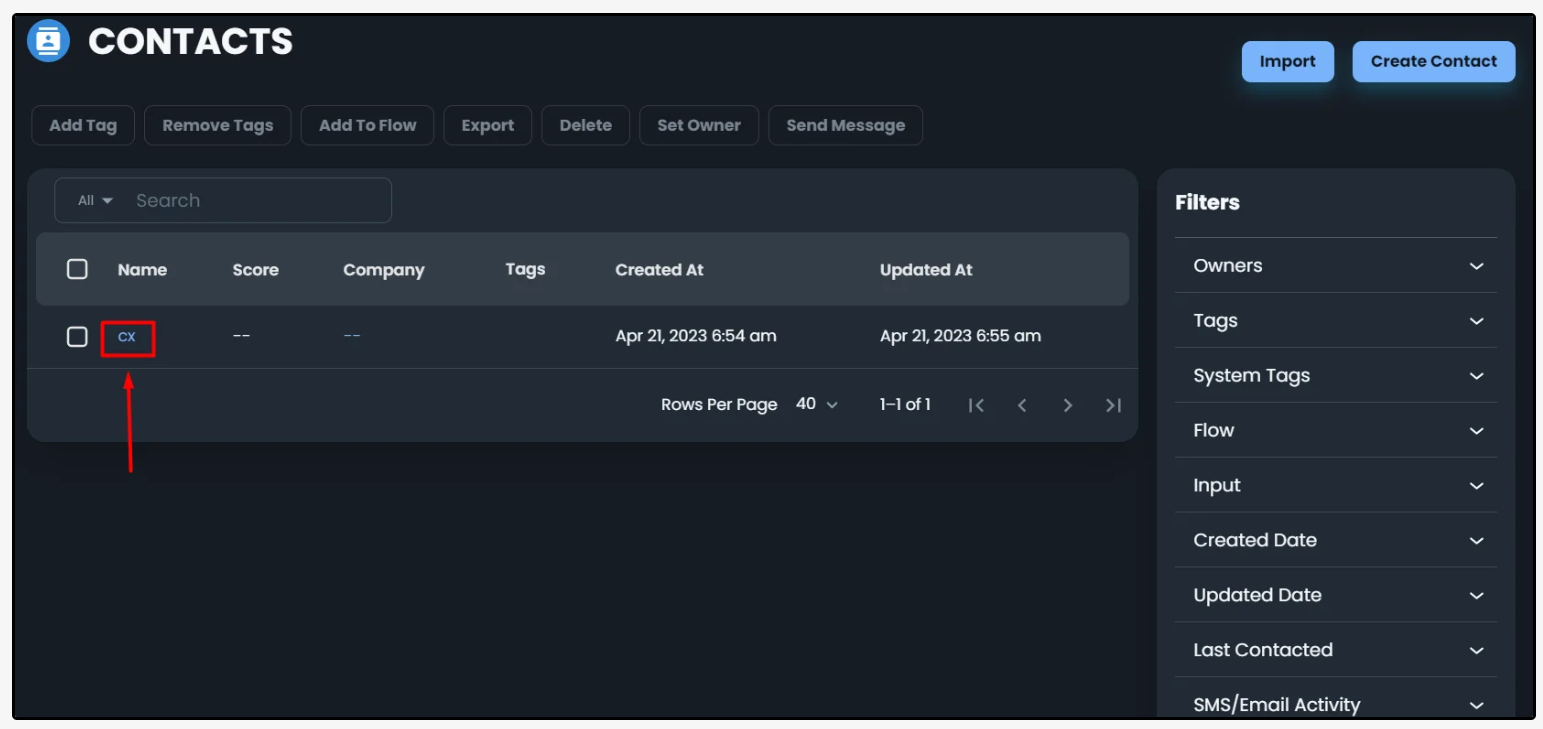Go to first page of results
This screenshot has height=729, width=1543.
977,405
